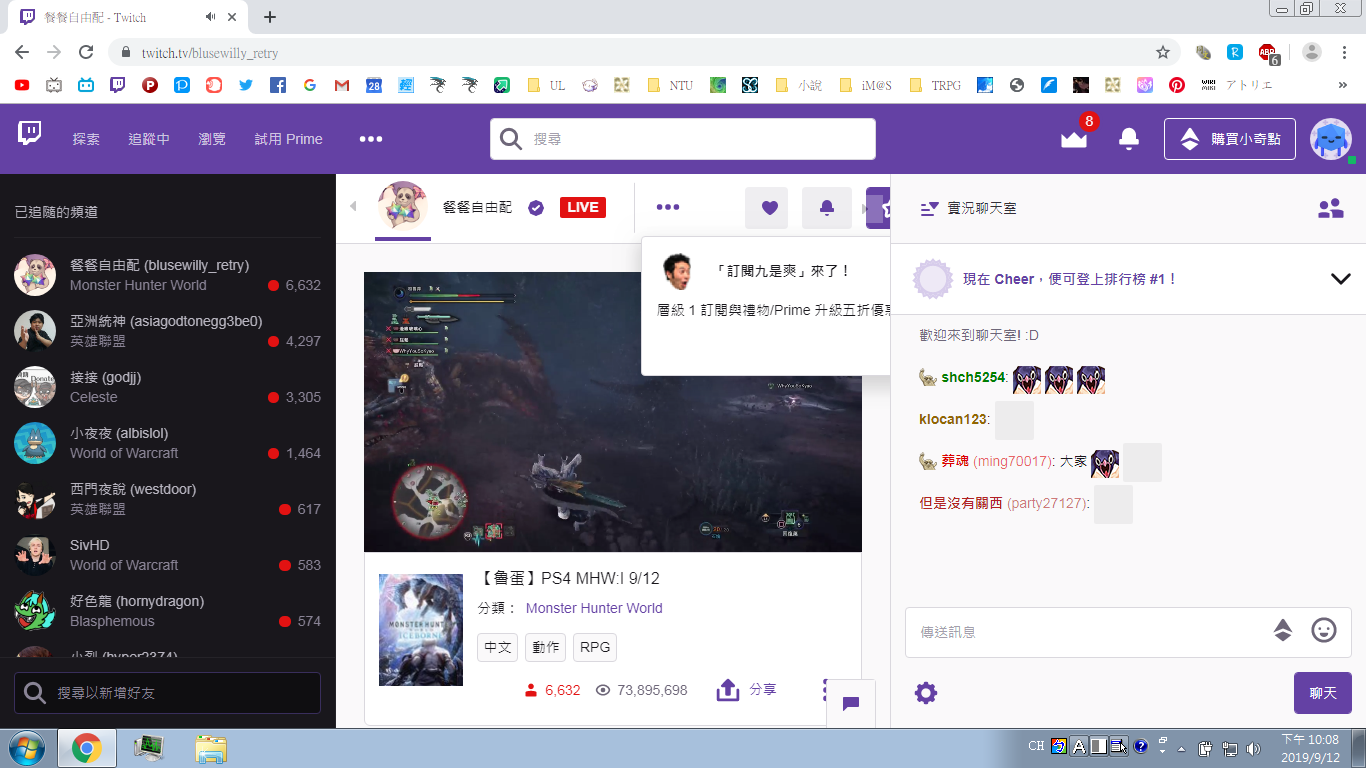Click the channel tabs left scroll arrow
This screenshot has width=1366, height=768.
(x=353, y=207)
